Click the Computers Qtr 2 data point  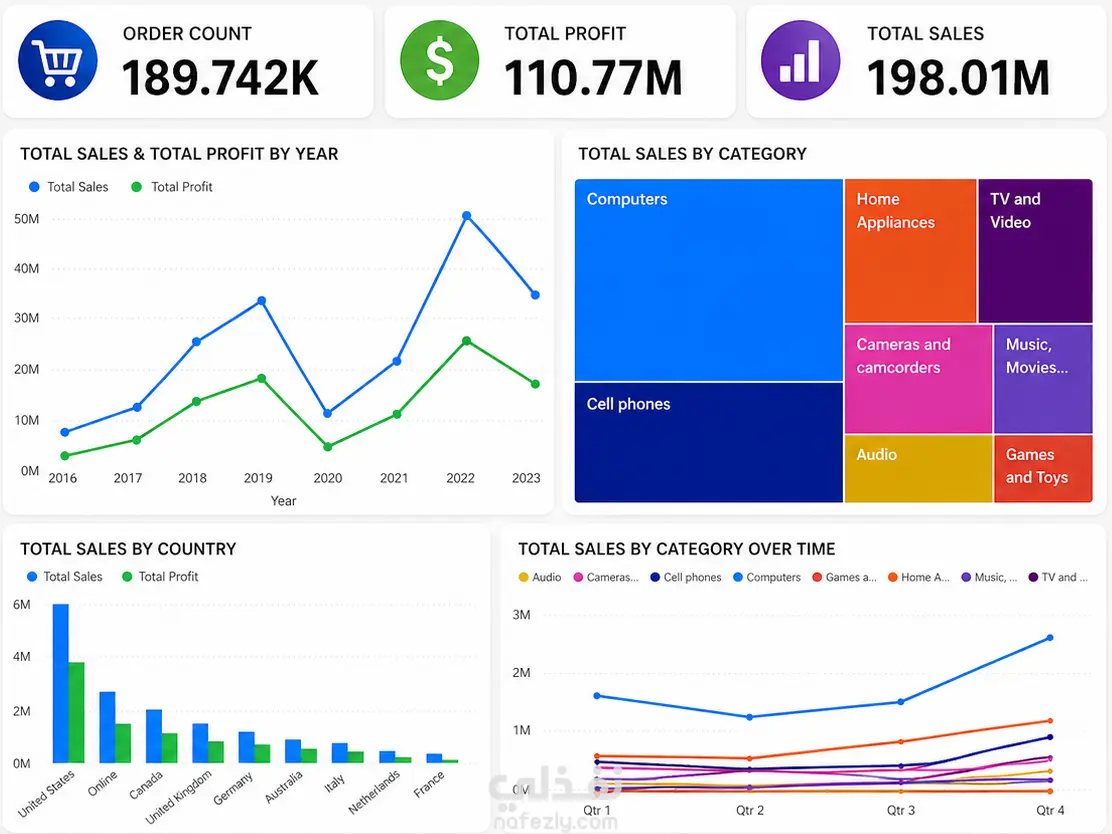tap(750, 717)
